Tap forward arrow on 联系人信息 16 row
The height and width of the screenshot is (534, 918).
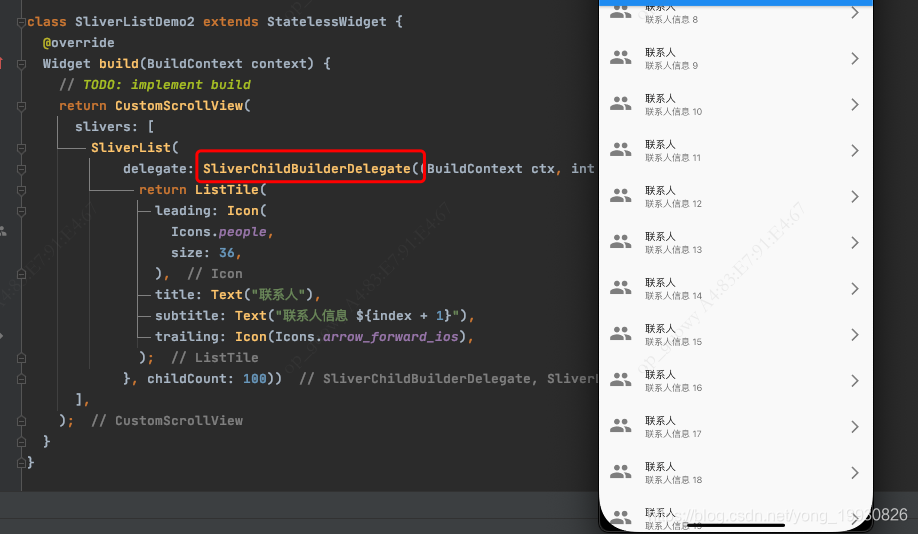(x=855, y=381)
